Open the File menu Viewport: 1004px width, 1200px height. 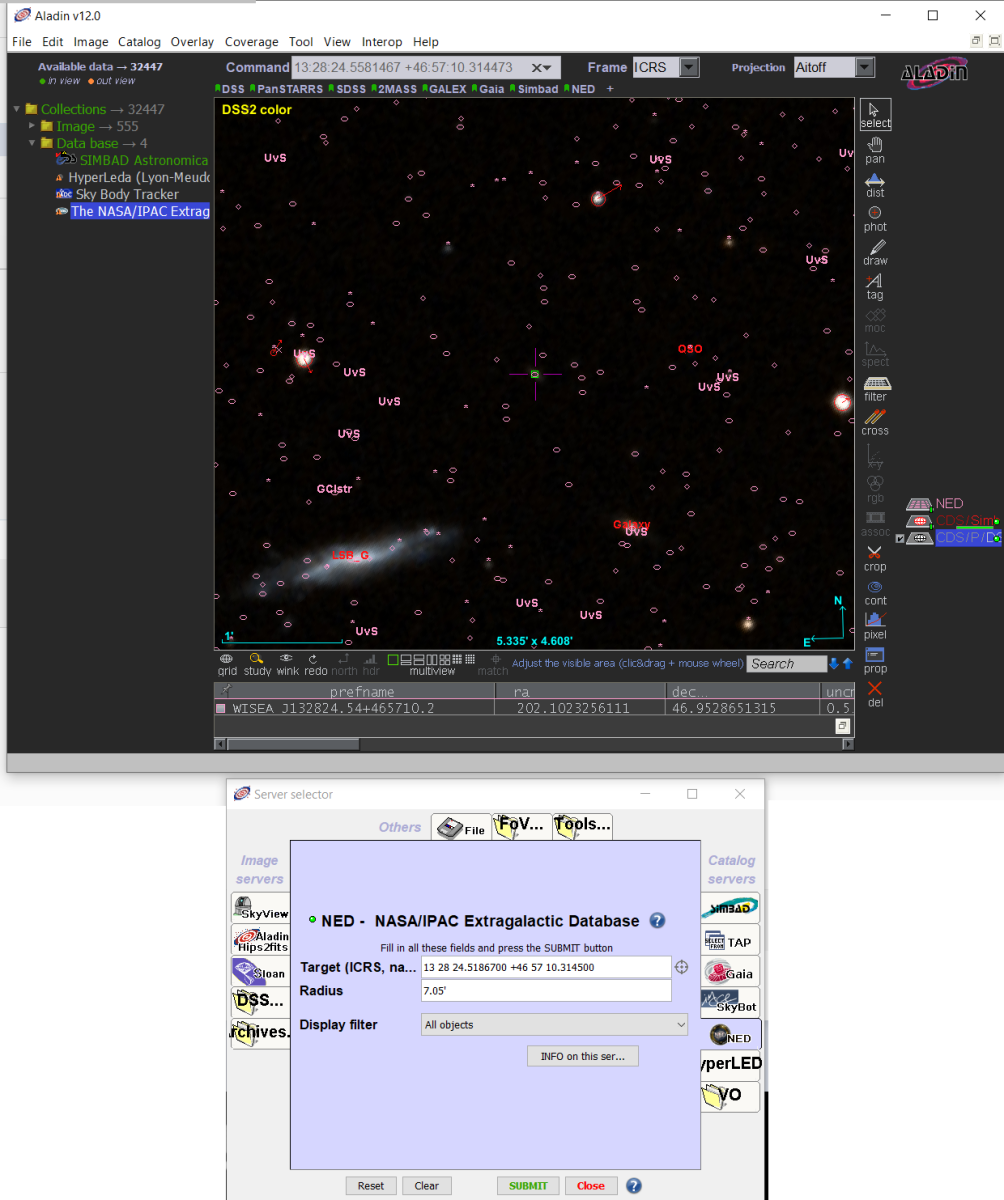(22, 42)
